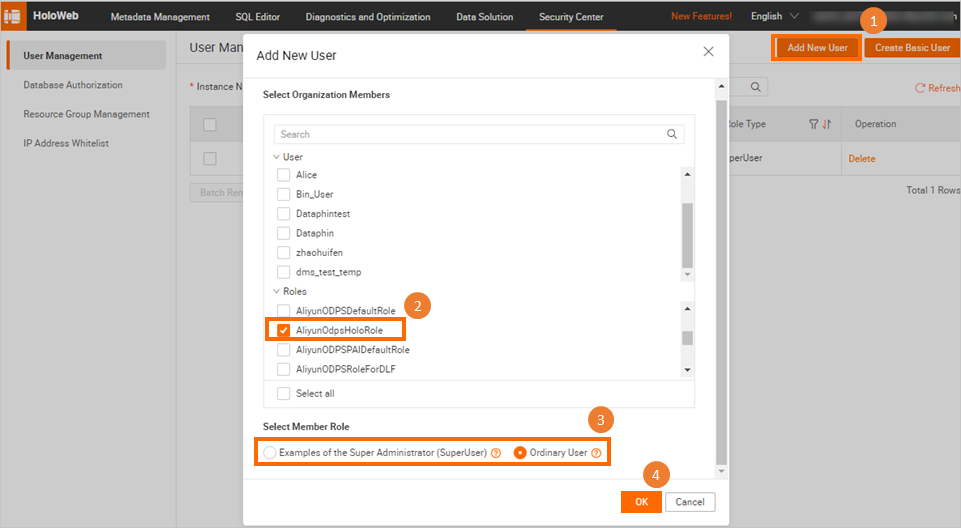This screenshot has height=528, width=961.
Task: Toggle the first table row checkbox
Action: [210, 159]
